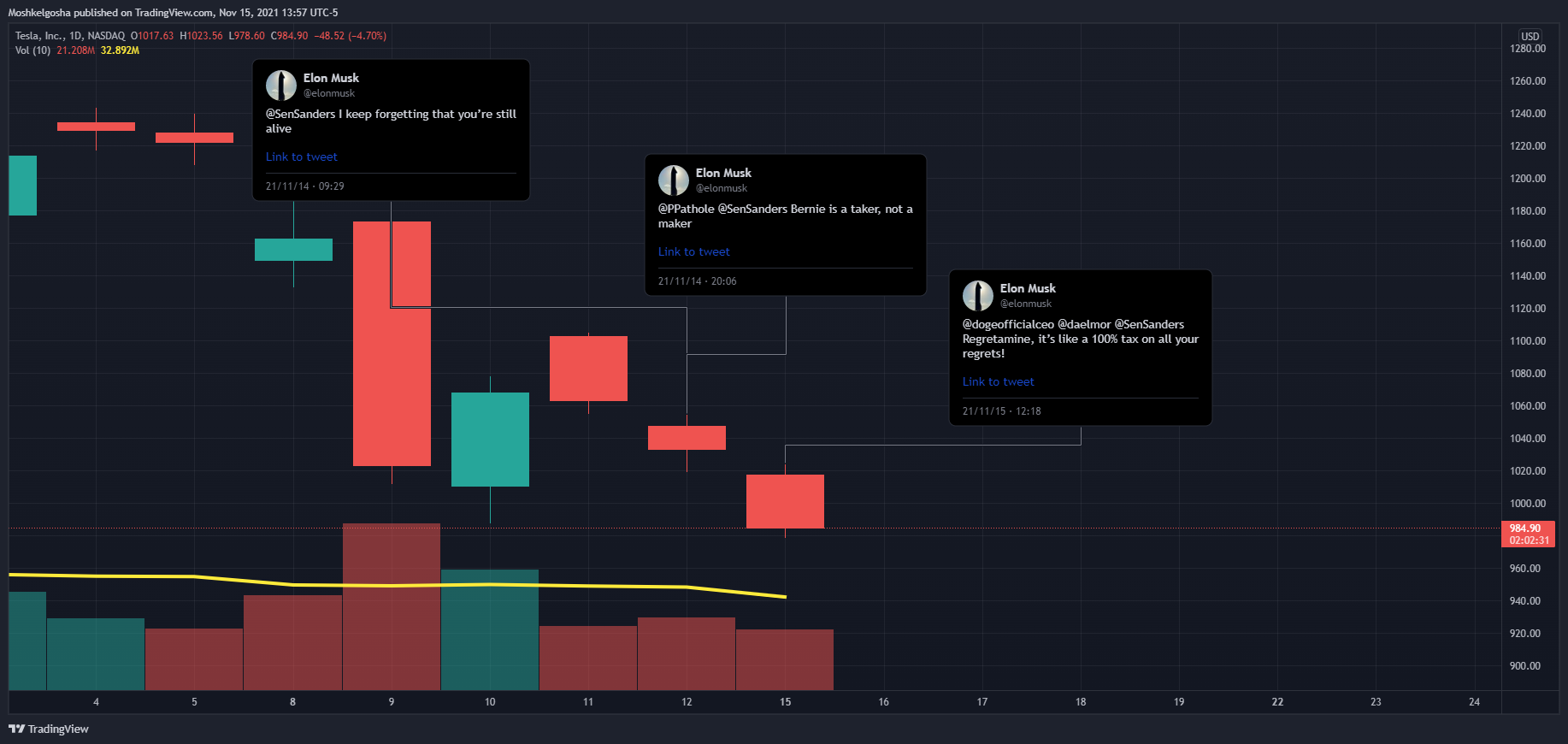1568x744 pixels.
Task: Click Elon Musk avatar in second tweet
Action: [673, 180]
